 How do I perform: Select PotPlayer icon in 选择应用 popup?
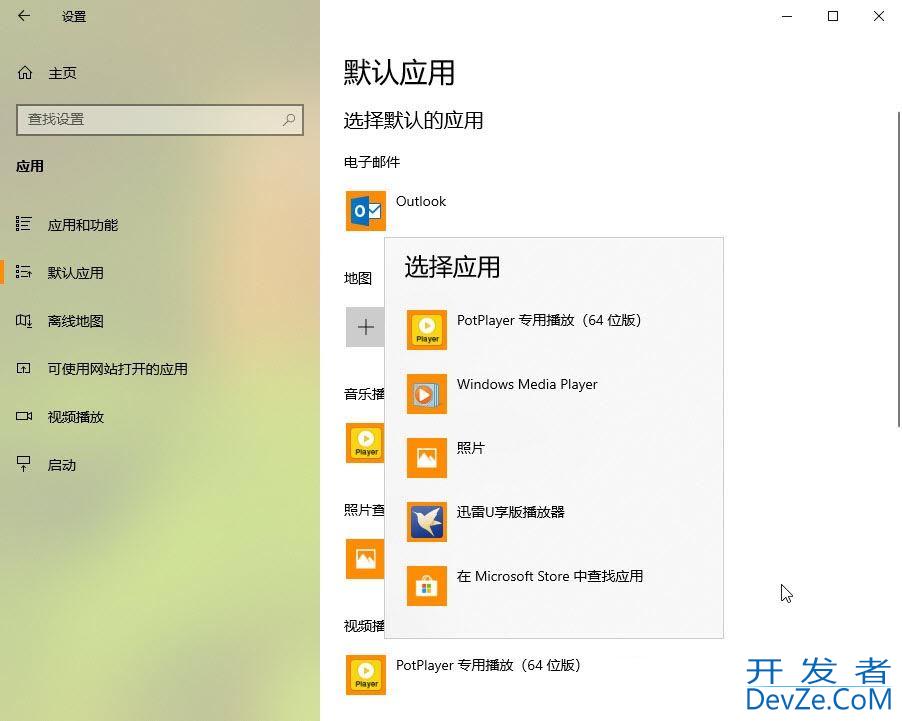(427, 330)
